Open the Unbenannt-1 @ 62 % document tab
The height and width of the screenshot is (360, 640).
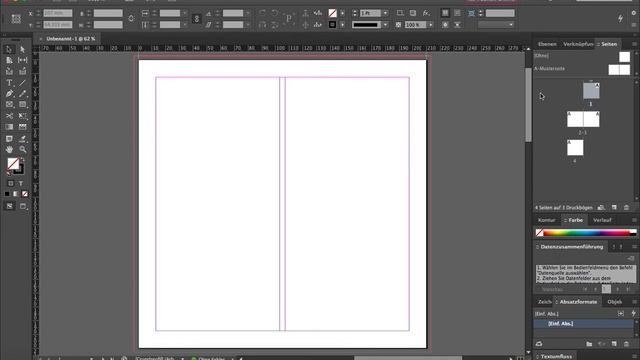[71, 39]
